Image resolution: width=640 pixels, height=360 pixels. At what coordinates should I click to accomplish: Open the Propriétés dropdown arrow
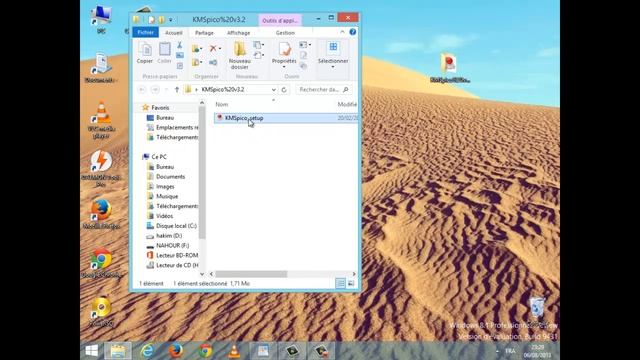pos(284,67)
